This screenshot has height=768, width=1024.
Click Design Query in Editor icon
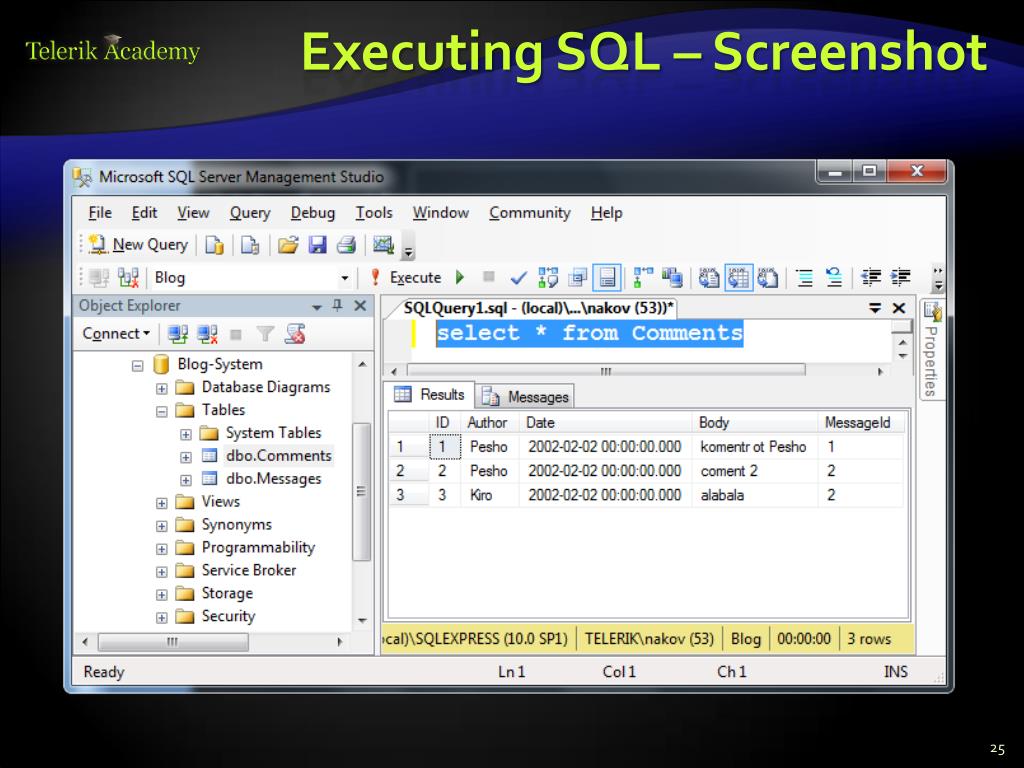577,278
